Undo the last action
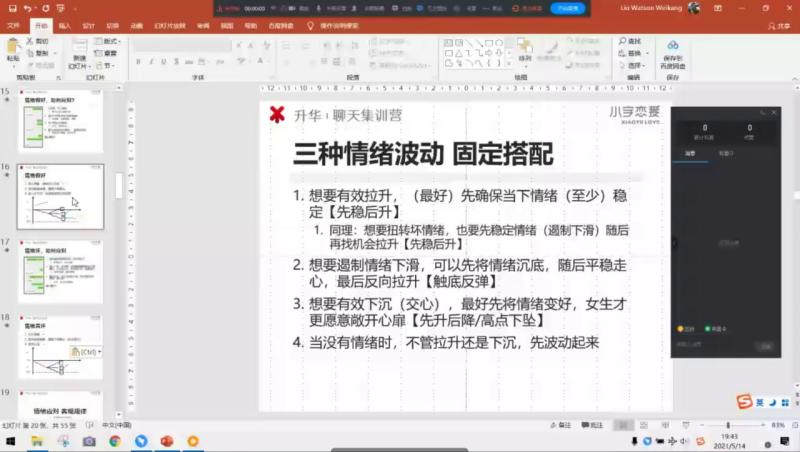Screen dimensions: 800x452 tap(28, 9)
